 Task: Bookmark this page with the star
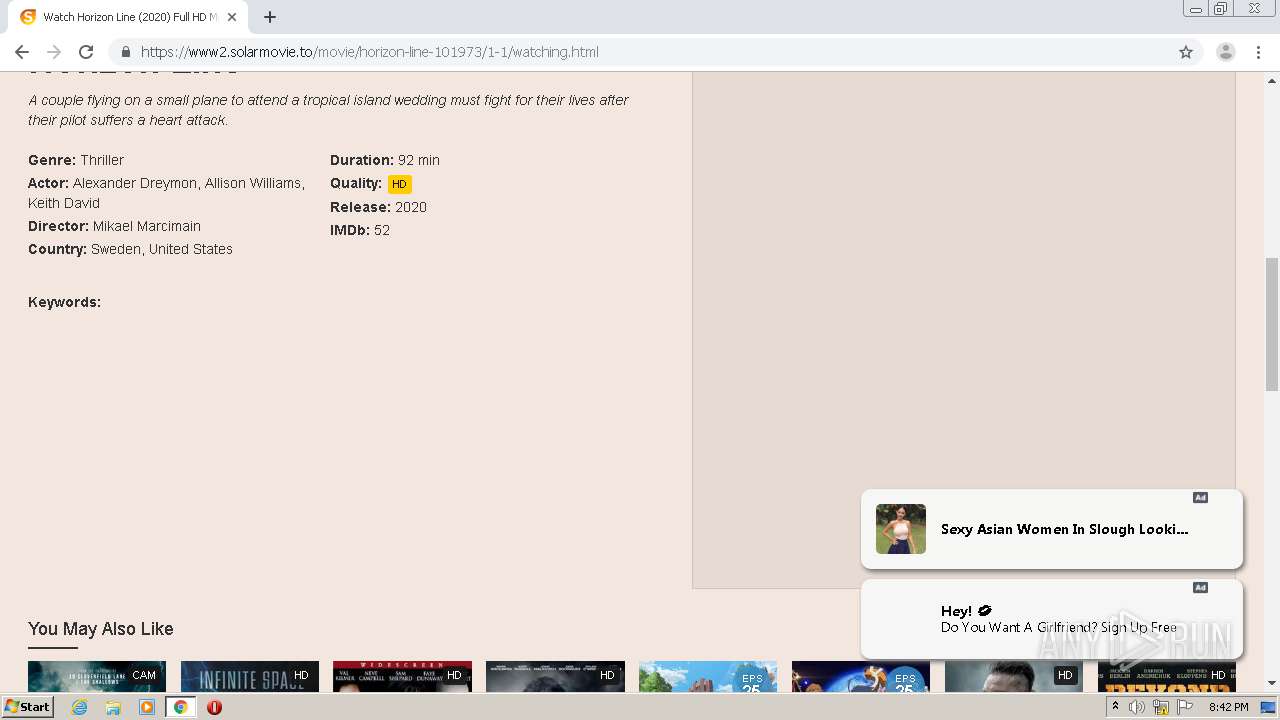(x=1186, y=52)
